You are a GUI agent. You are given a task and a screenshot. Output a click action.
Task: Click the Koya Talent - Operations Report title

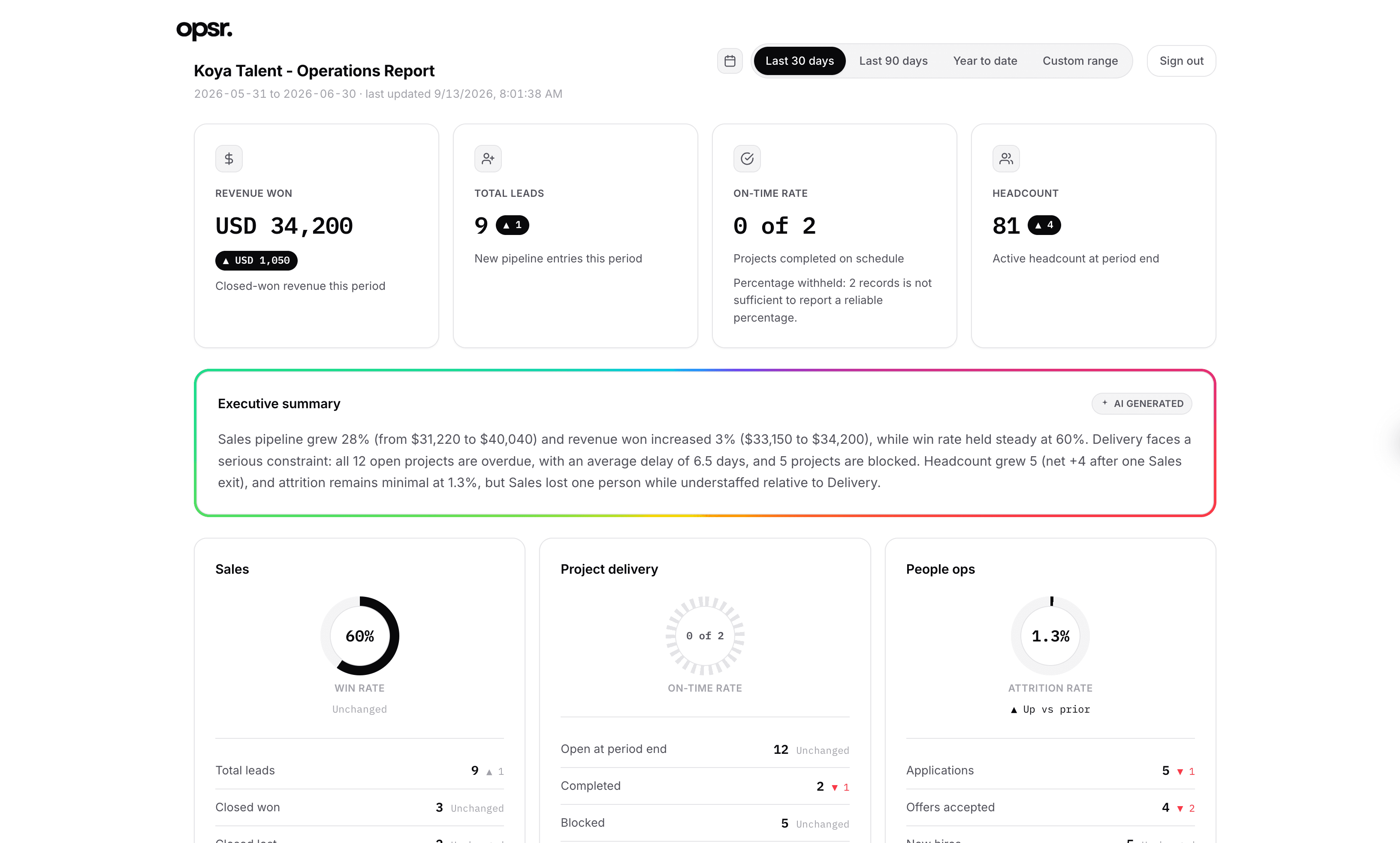point(314,70)
